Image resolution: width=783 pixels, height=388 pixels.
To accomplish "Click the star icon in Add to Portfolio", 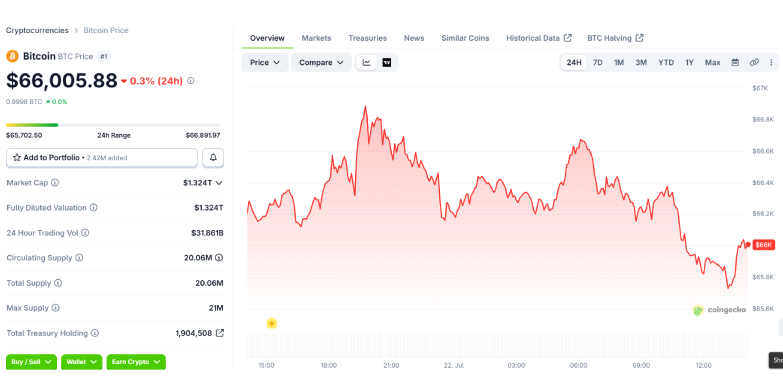I will [x=17, y=158].
